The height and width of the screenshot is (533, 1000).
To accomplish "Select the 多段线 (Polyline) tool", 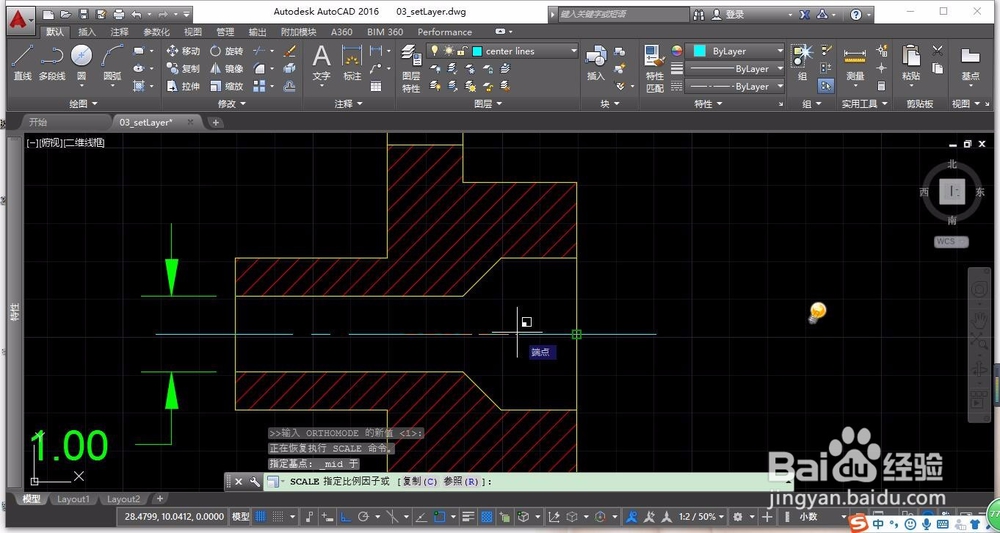I will (52, 63).
